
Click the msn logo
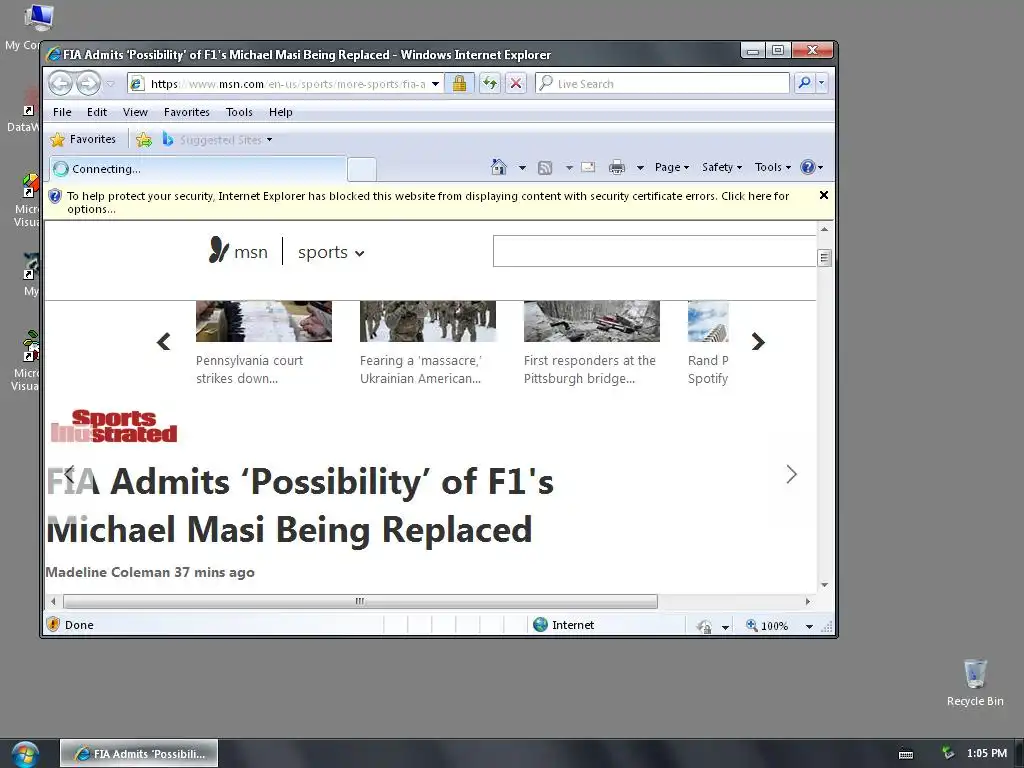[238, 251]
